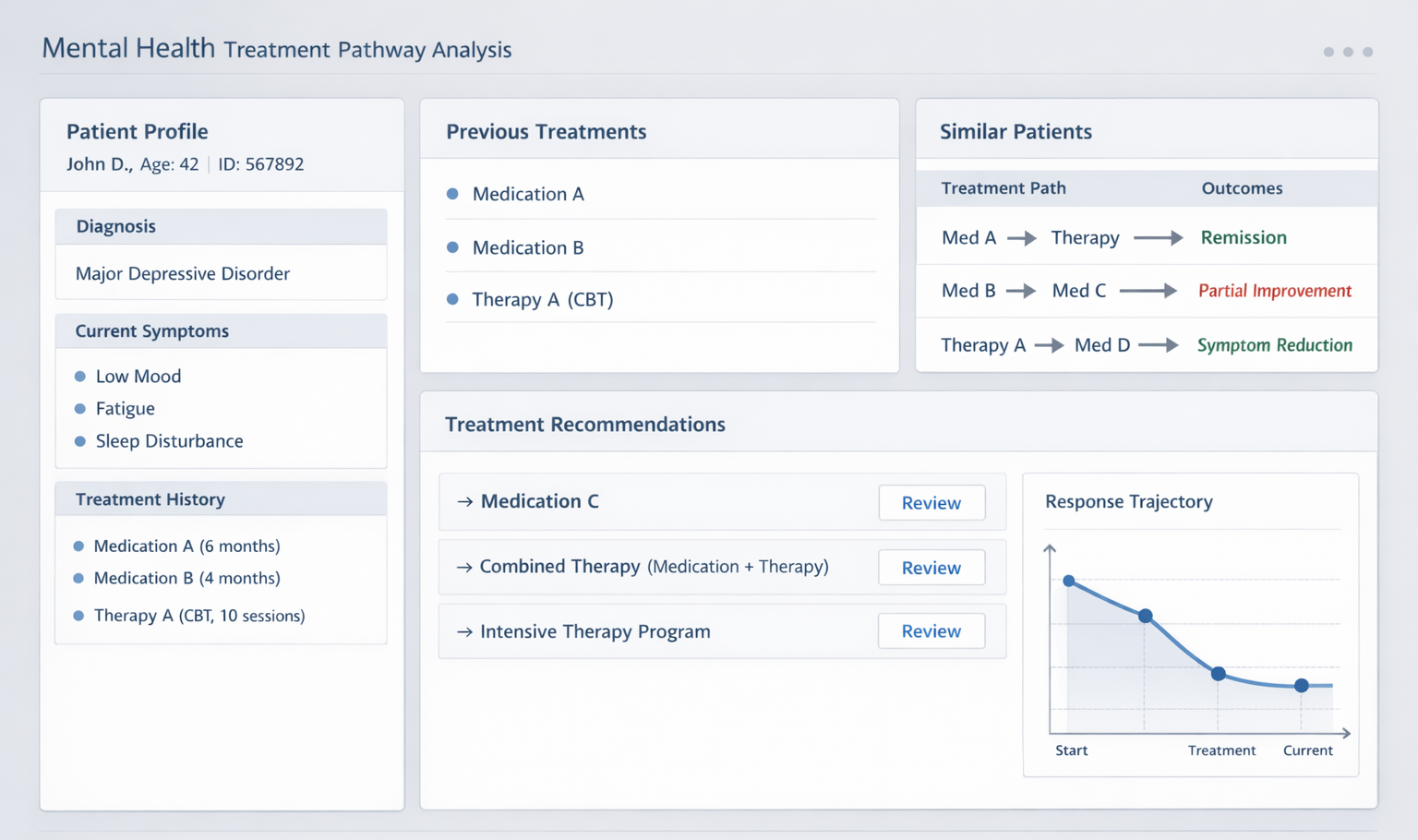
Task: Click Review for Medication C
Action: tap(931, 502)
